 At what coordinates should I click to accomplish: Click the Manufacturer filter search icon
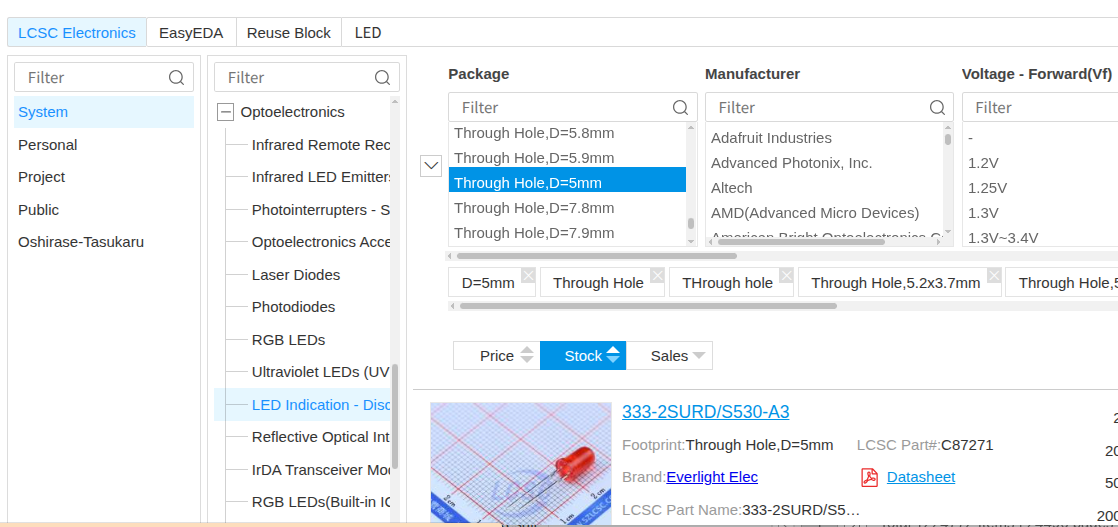click(937, 107)
